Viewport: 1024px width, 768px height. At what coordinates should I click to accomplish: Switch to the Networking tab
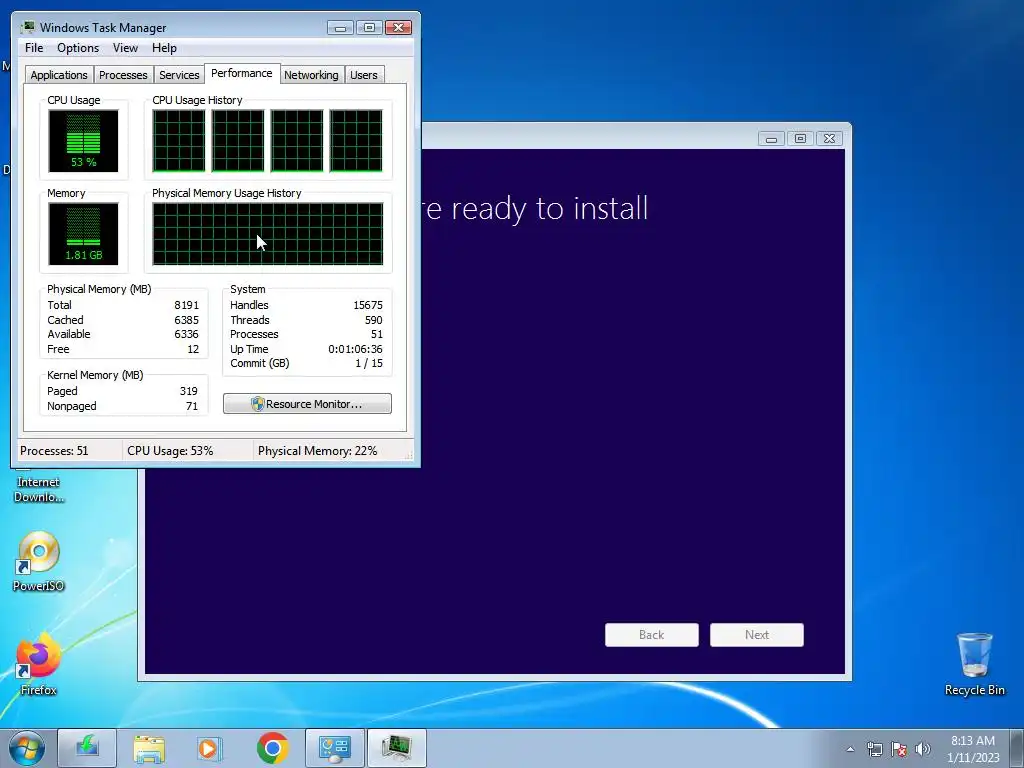click(x=311, y=74)
